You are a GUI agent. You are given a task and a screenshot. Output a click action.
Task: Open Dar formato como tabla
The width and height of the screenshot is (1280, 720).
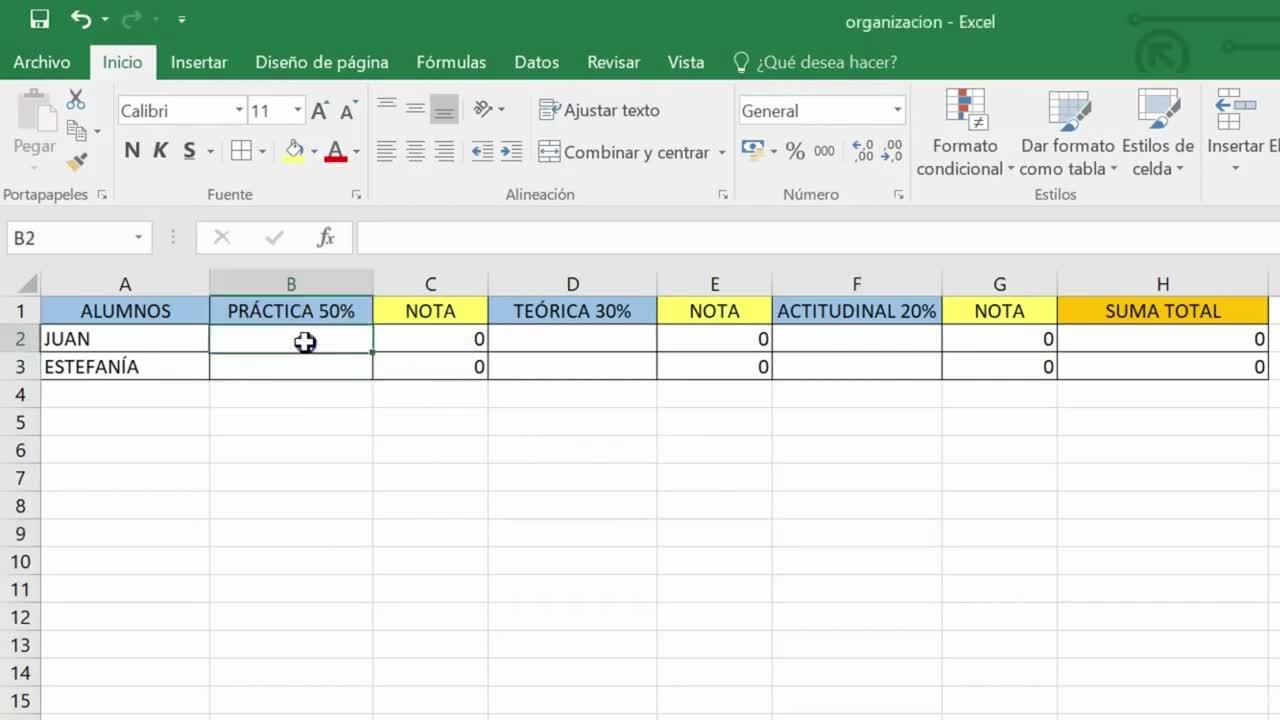(x=1068, y=134)
